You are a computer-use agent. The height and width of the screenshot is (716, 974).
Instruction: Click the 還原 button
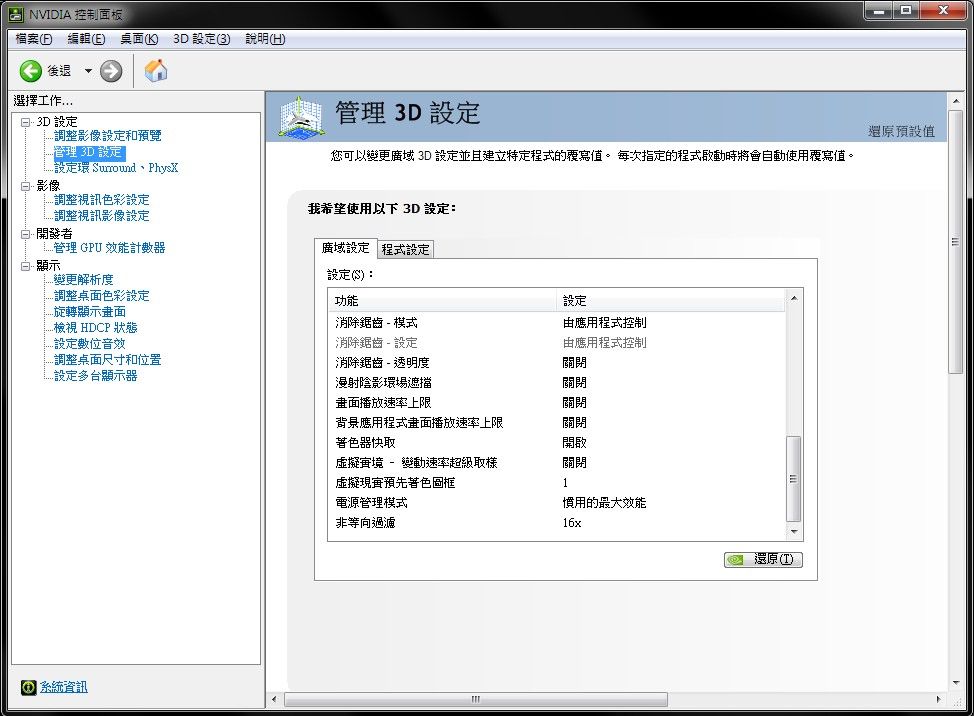point(763,560)
